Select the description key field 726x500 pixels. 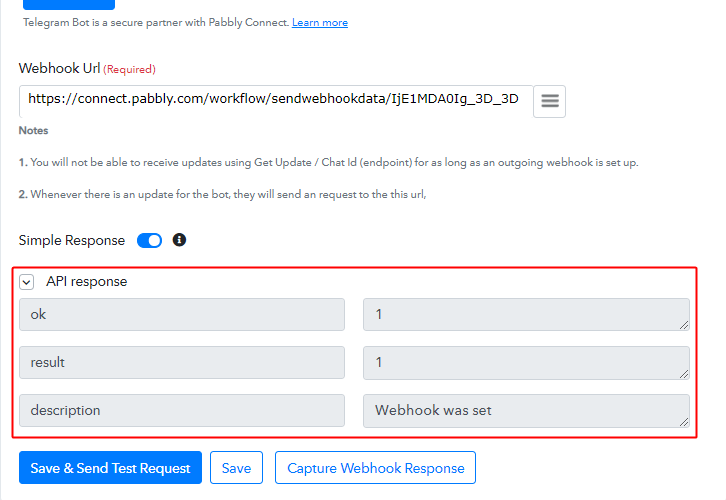pos(182,410)
